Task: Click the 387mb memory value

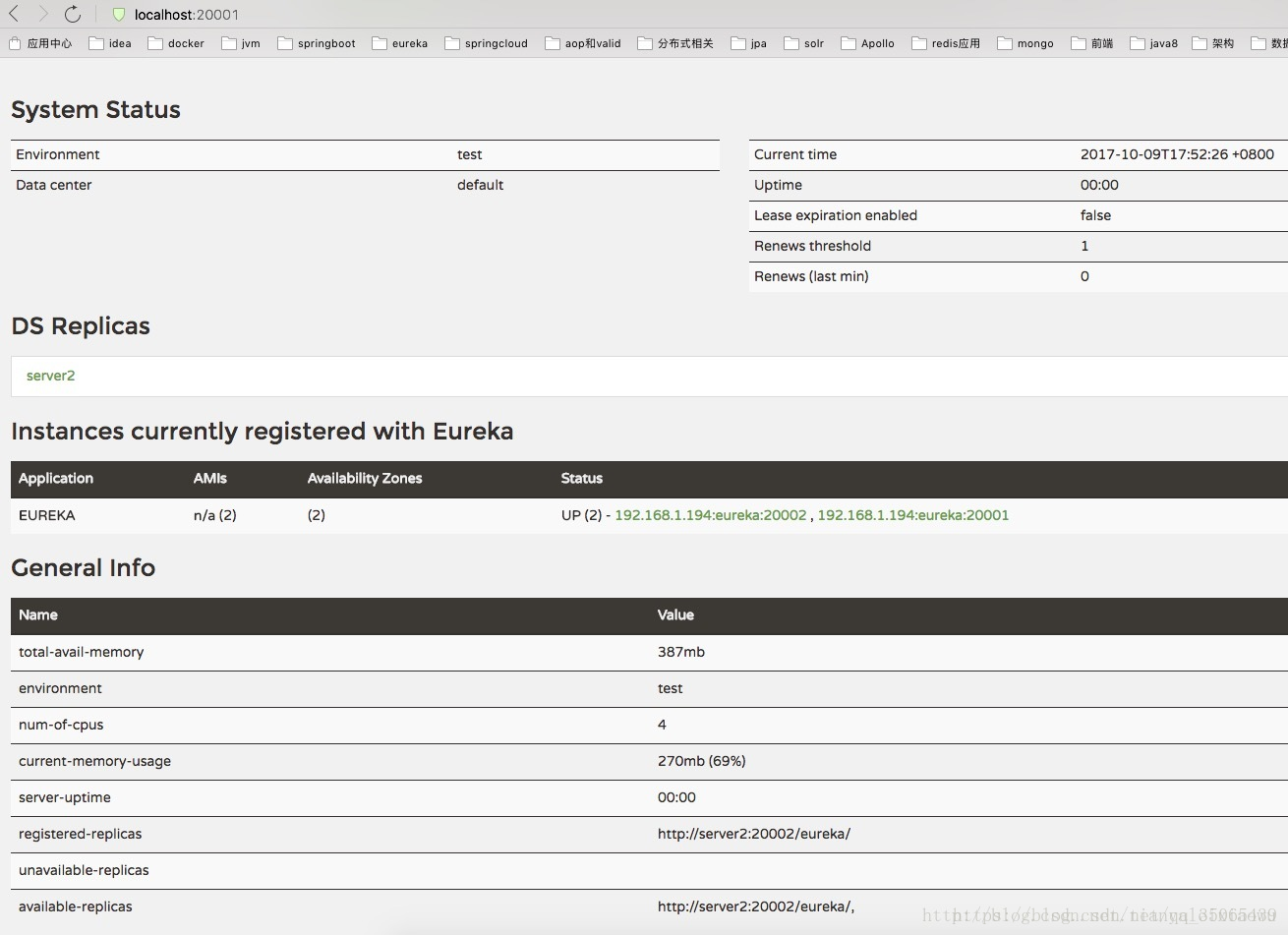Action: (x=681, y=652)
